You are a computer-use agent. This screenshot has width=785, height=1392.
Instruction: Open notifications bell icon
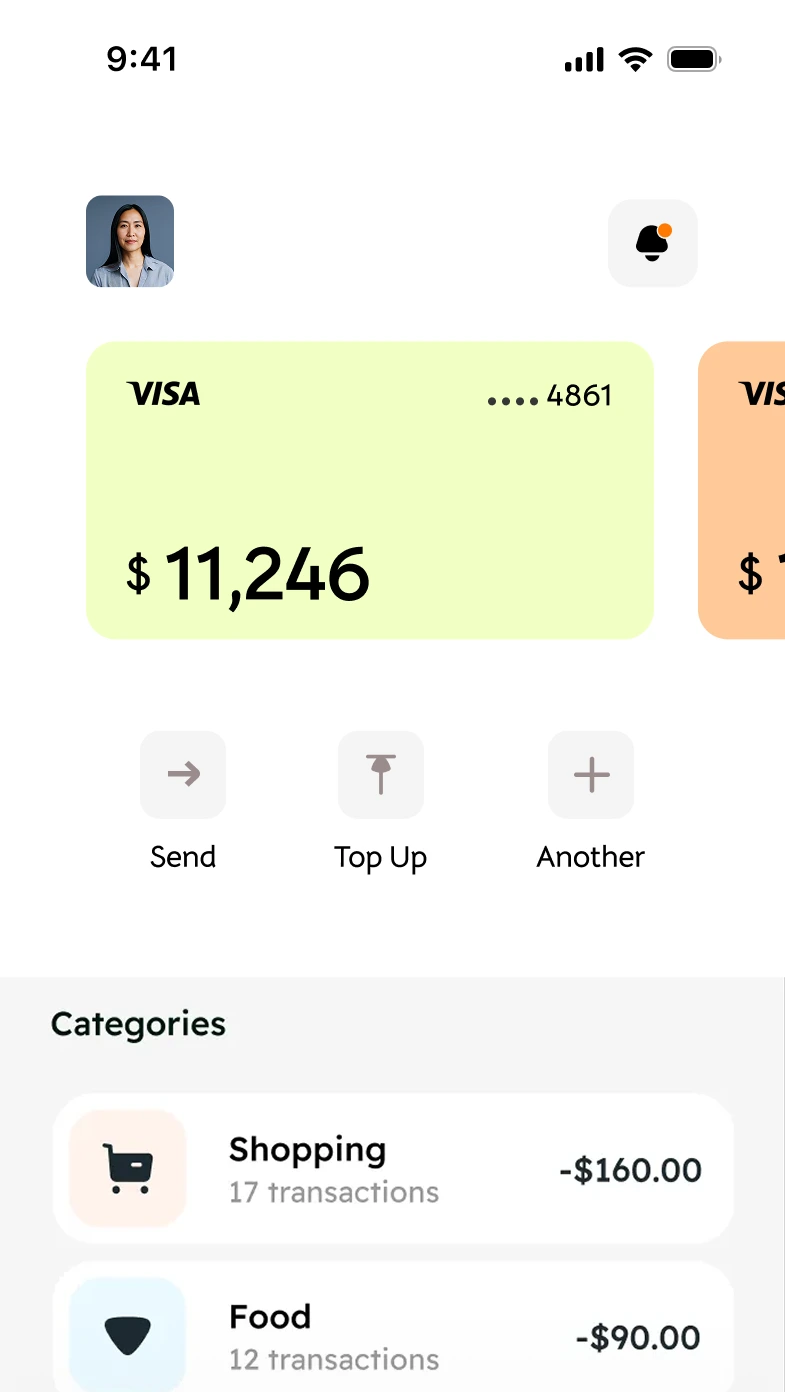tap(652, 243)
